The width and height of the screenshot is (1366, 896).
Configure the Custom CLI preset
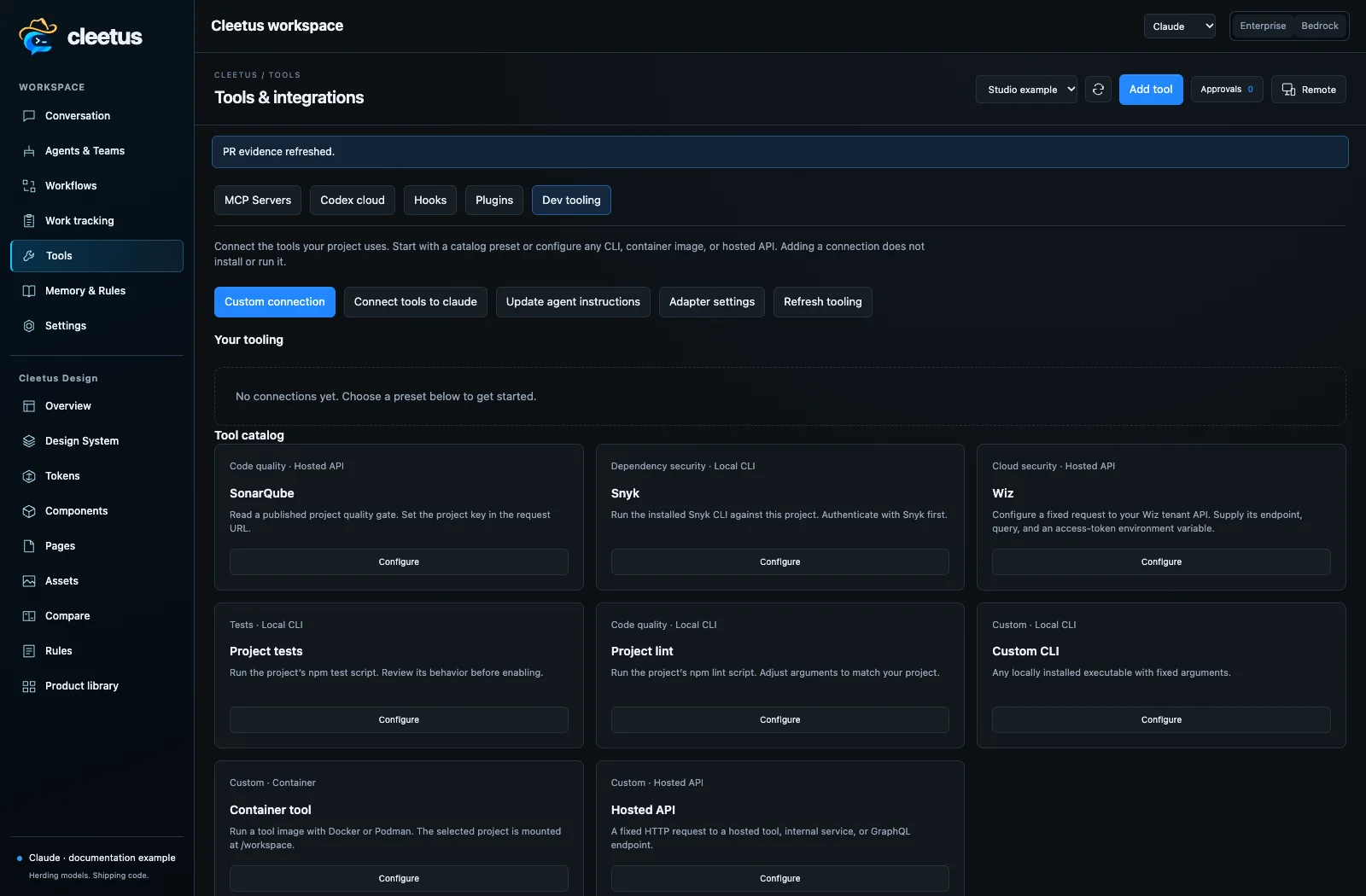point(1161,720)
